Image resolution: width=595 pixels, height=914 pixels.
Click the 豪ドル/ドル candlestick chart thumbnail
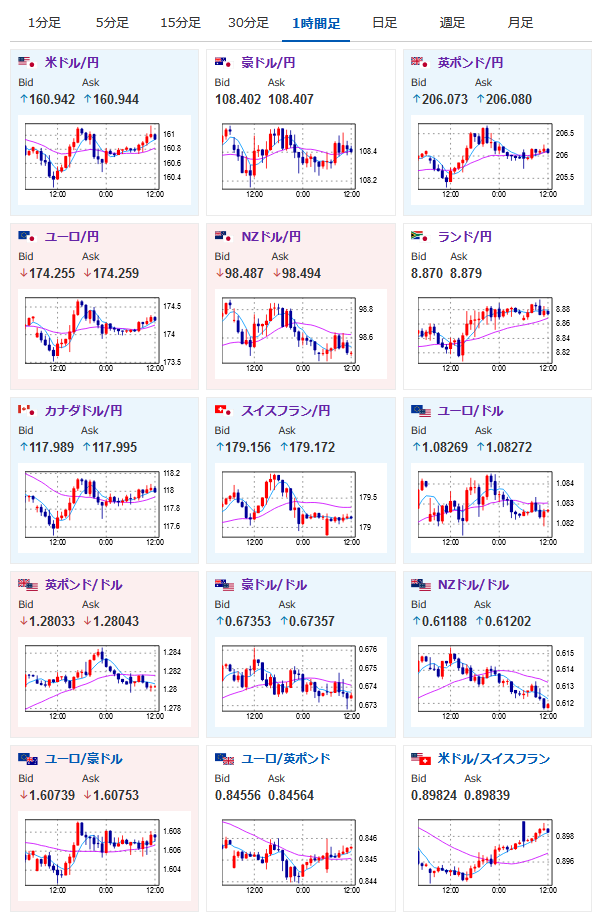tap(300, 683)
